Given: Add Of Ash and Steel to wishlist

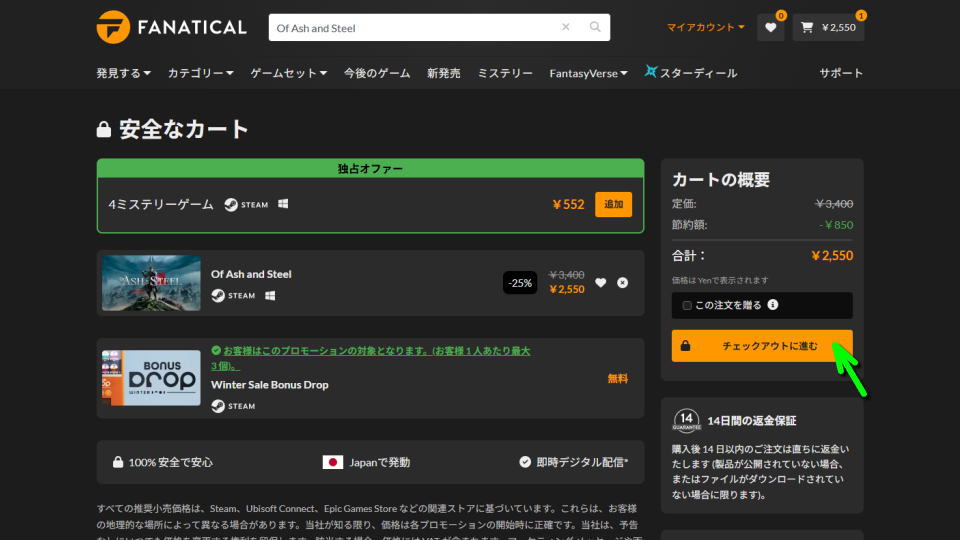Looking at the screenshot, I should point(600,283).
